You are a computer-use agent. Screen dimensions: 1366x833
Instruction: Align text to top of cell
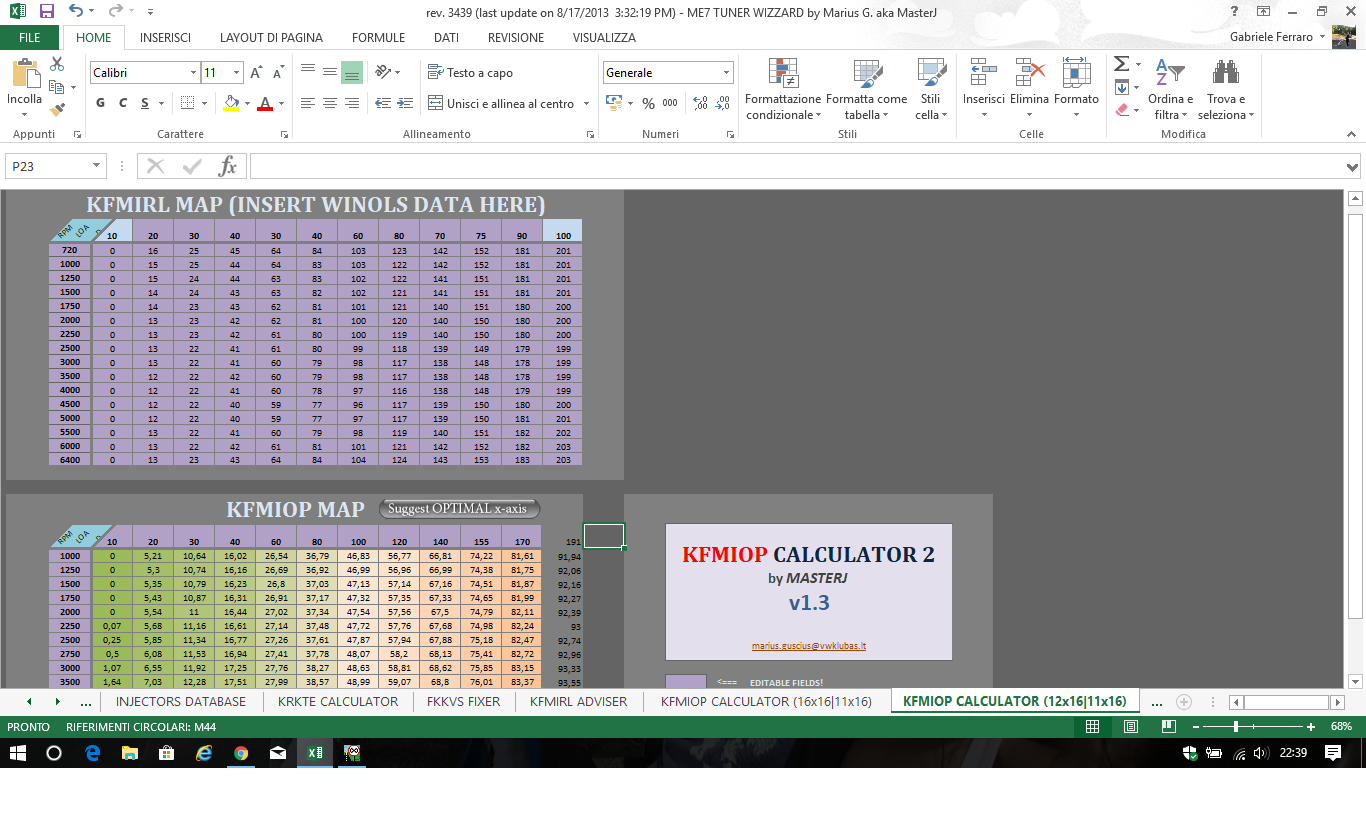tap(307, 72)
